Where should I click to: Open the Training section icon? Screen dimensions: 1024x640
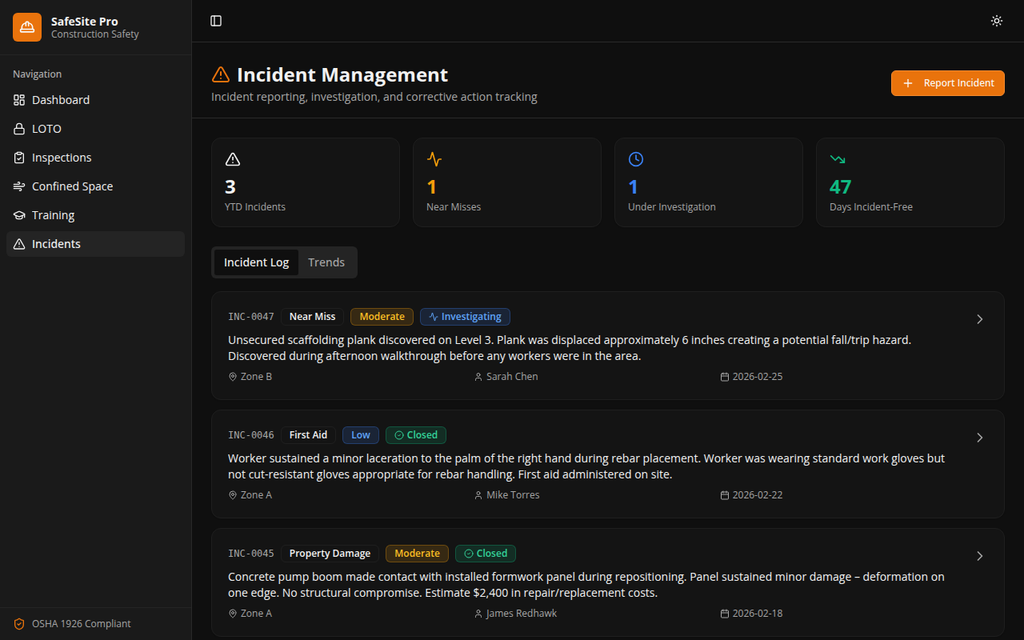coord(22,214)
